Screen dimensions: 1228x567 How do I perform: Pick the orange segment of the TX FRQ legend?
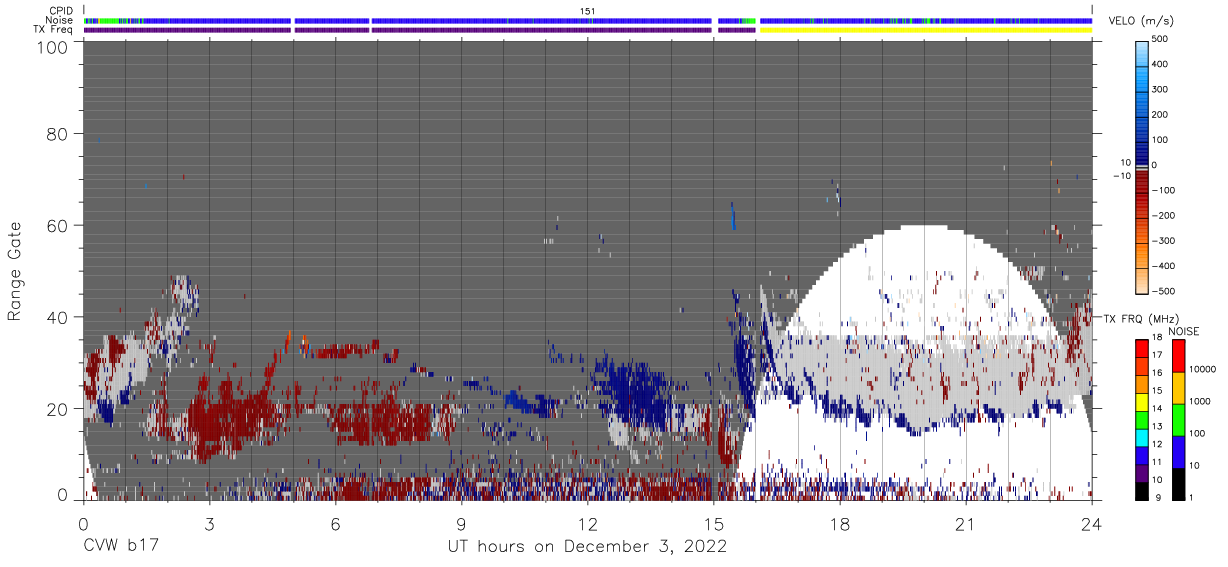pos(1142,382)
